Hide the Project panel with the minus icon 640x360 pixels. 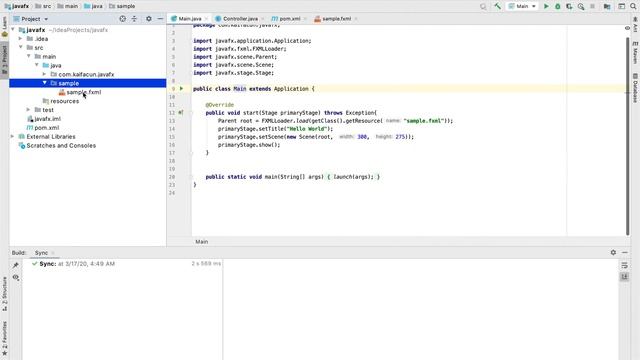tap(160, 19)
